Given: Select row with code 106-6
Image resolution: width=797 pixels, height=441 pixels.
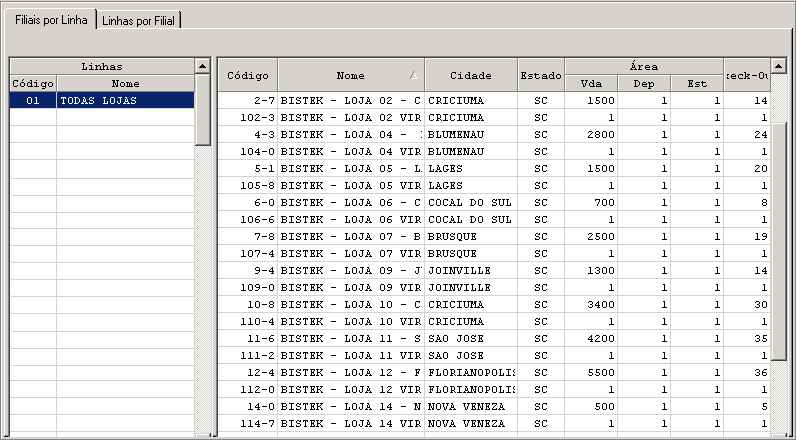Looking at the screenshot, I should 494,219.
